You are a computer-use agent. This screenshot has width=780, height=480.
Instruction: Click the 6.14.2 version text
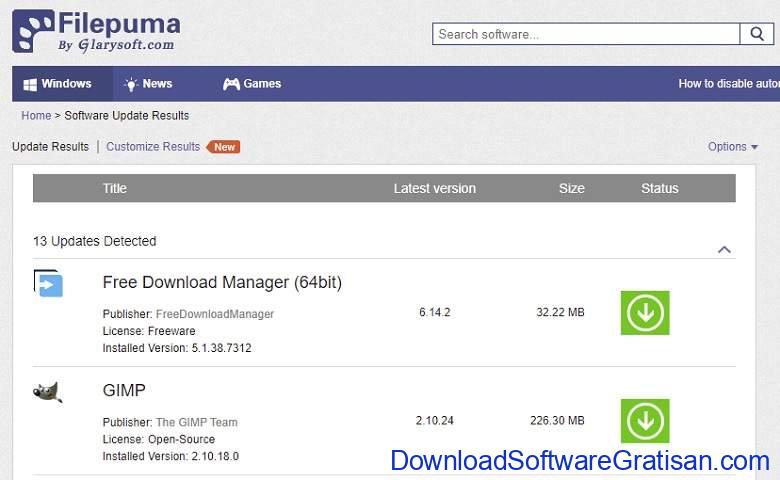tap(434, 312)
